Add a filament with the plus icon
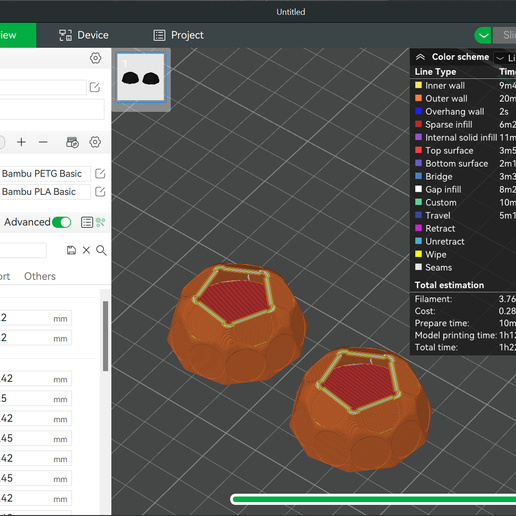Image resolution: width=516 pixels, height=516 pixels. pyautogui.click(x=21, y=142)
